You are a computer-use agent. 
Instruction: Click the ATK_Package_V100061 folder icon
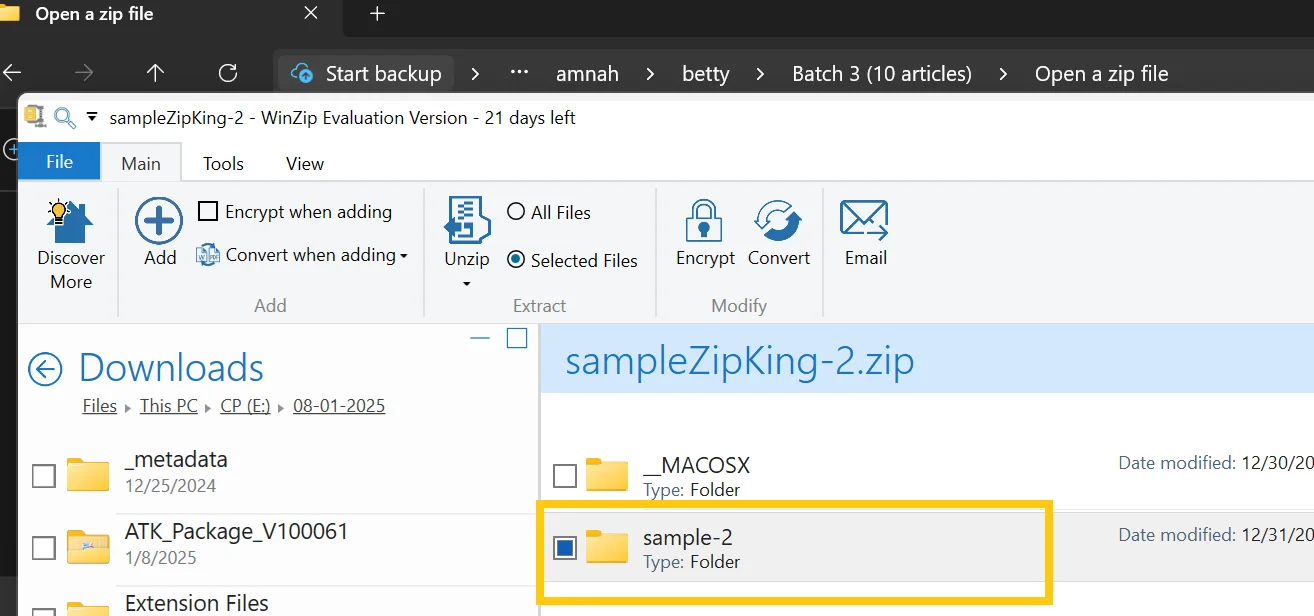88,545
